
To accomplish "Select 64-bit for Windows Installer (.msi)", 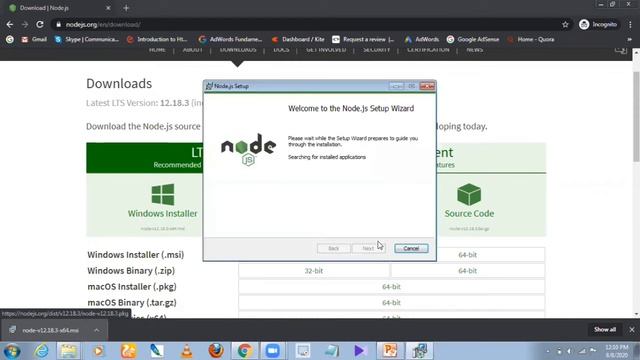I will point(467,255).
